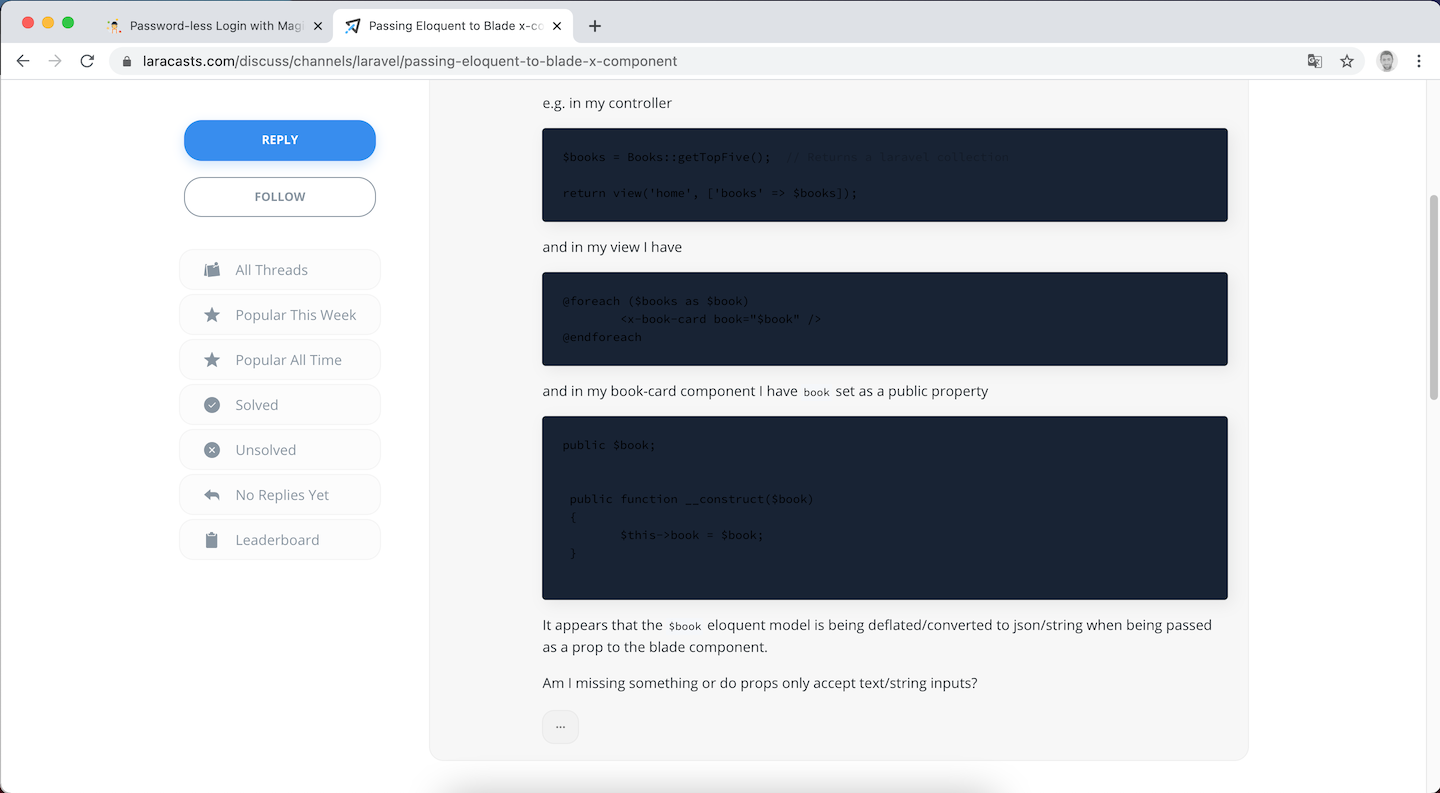Screen dimensions: 1440x793
Task: Filter by Unsolved threads
Action: 280,450
